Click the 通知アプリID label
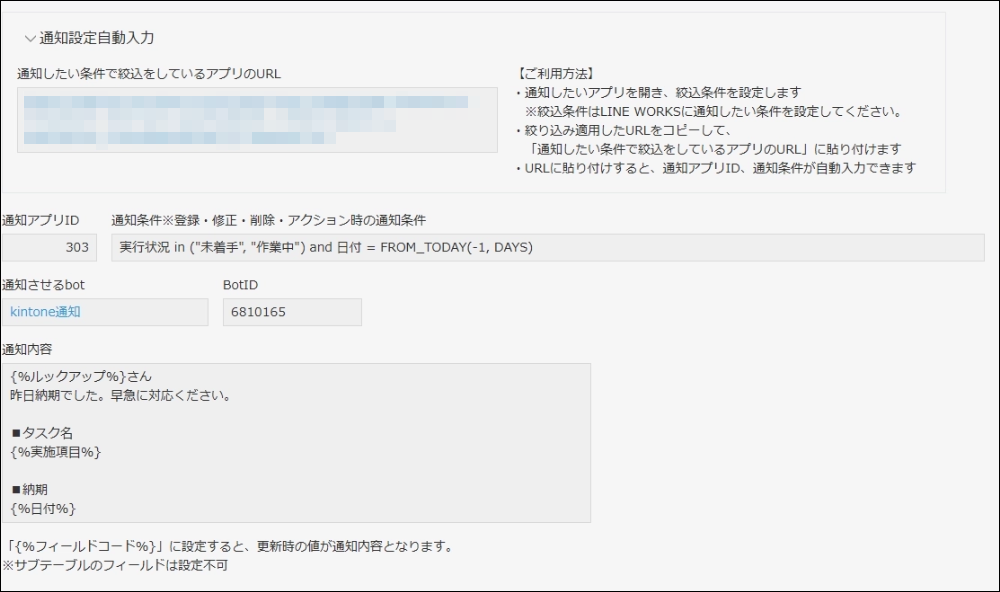1000x592 pixels. coord(40,221)
